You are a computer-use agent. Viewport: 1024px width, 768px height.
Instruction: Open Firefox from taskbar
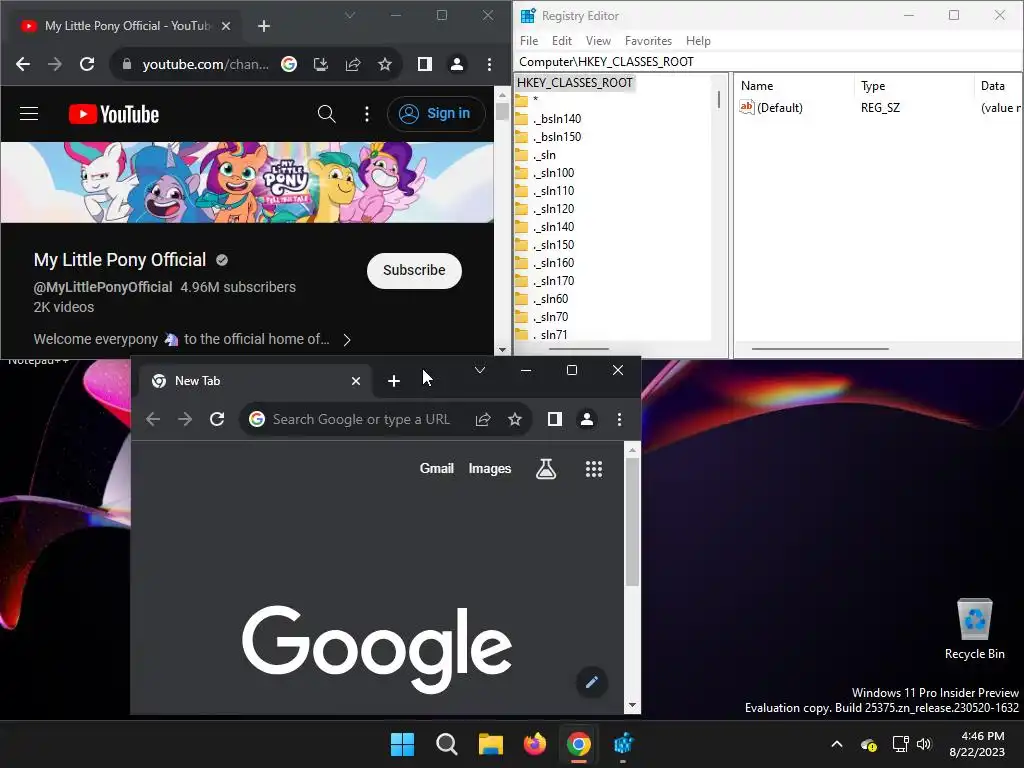pyautogui.click(x=535, y=744)
